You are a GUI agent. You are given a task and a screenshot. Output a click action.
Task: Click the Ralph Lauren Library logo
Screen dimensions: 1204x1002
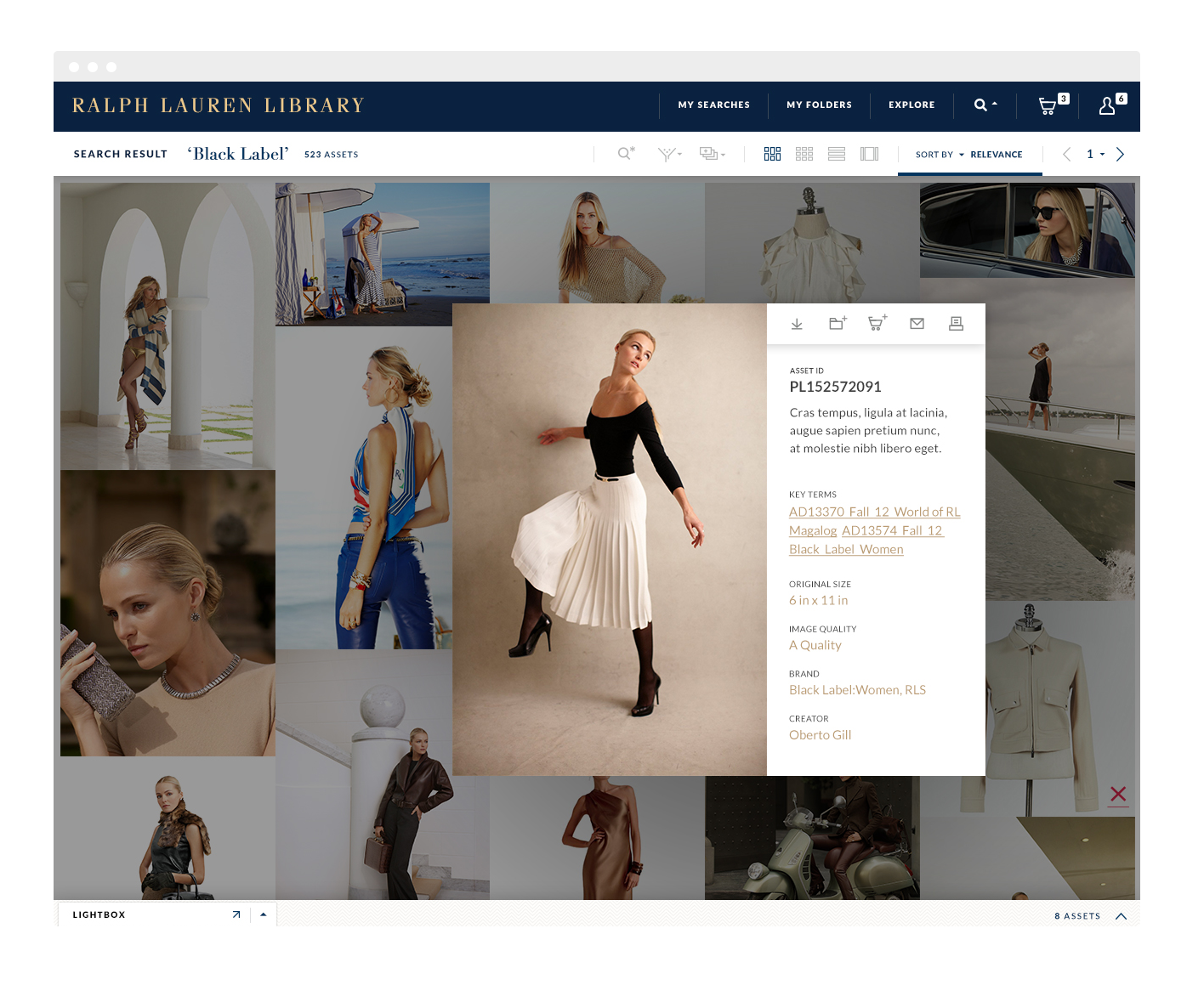point(219,105)
